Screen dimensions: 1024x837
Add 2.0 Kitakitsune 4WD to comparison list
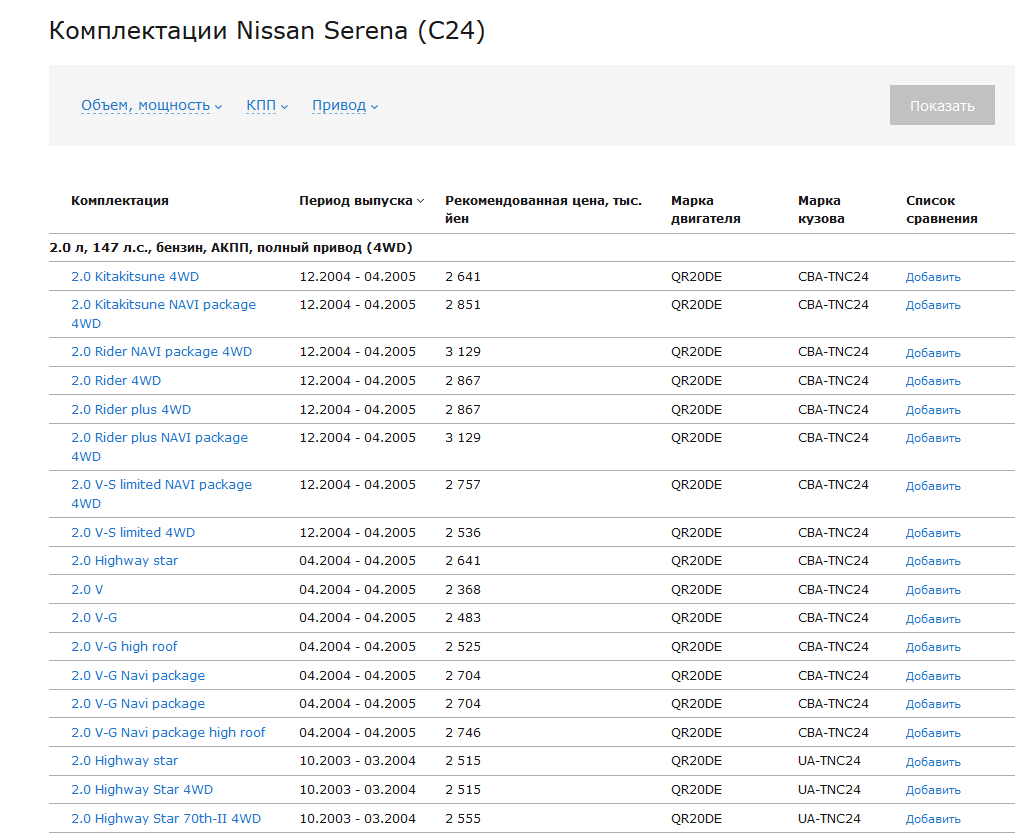[x=933, y=277]
